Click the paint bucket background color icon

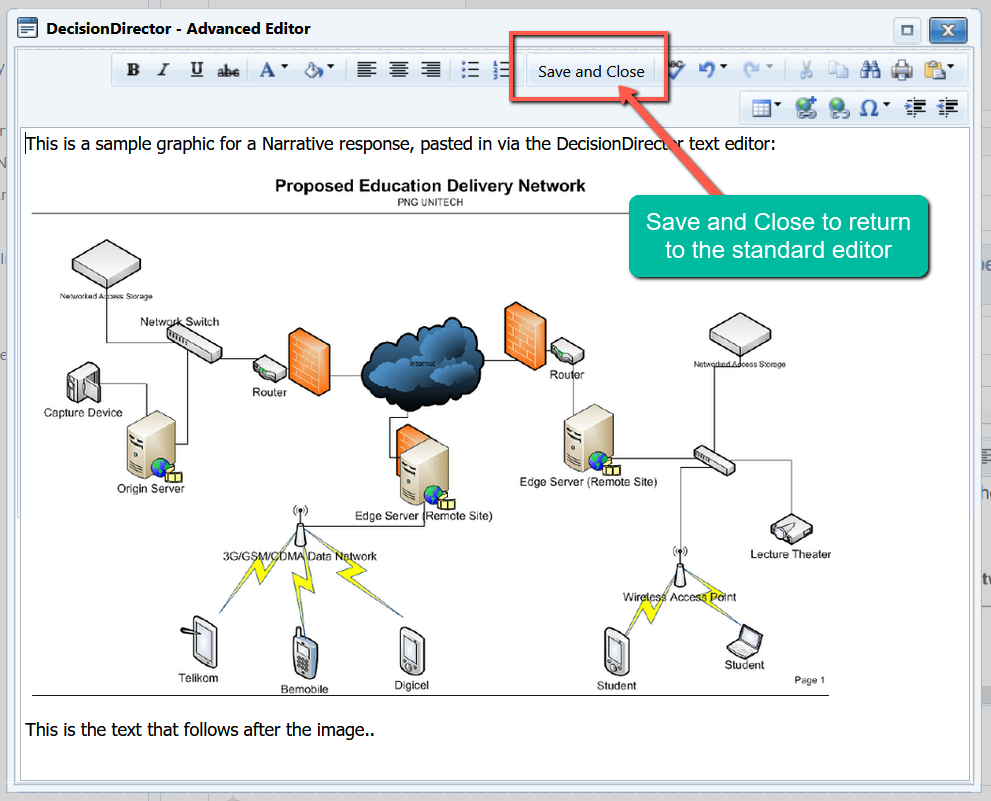(x=313, y=70)
